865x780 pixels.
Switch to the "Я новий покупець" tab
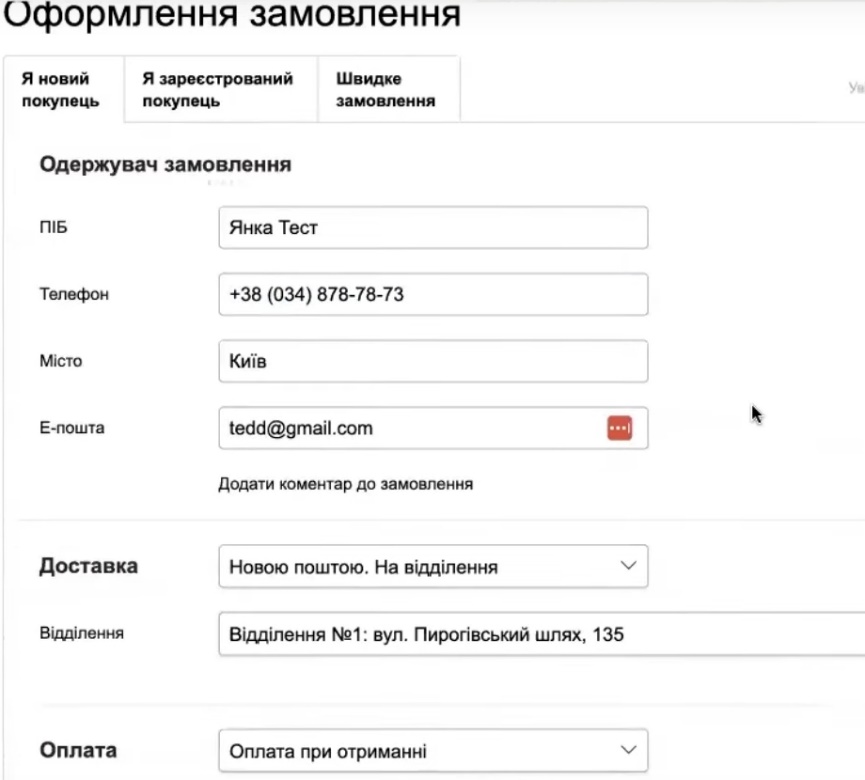[x=62, y=90]
